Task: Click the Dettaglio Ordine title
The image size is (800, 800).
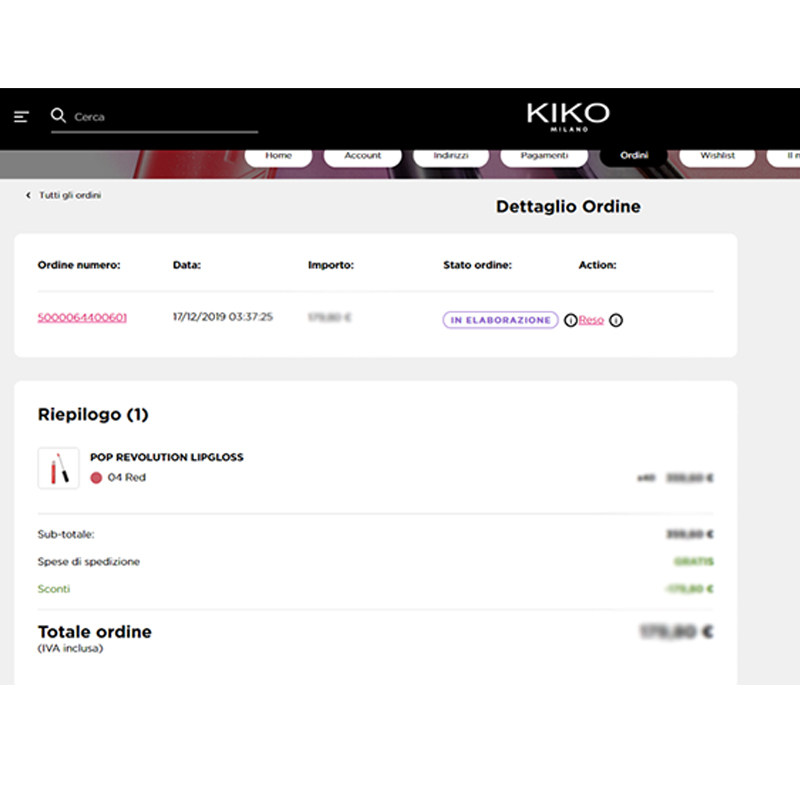Action: point(568,207)
